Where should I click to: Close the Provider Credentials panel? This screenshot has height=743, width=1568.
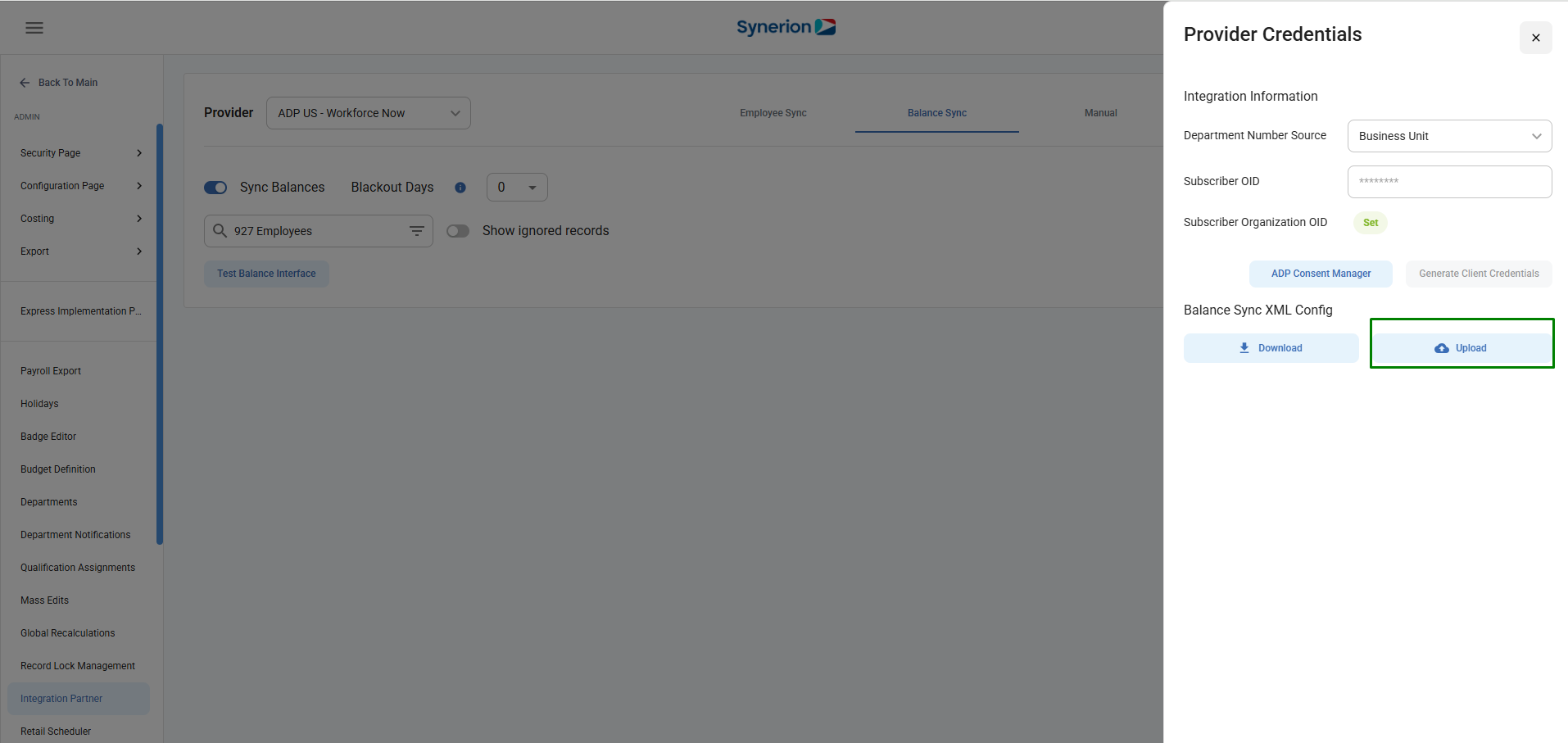pyautogui.click(x=1535, y=38)
